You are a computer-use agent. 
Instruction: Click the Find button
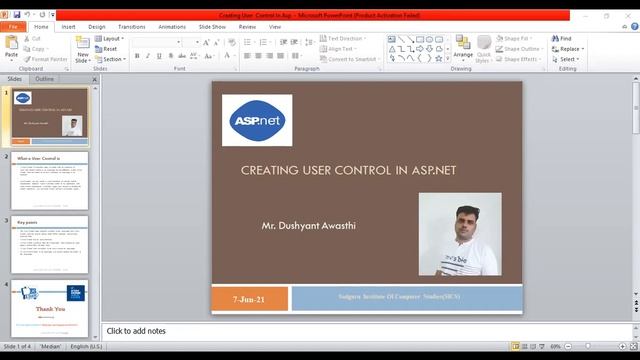(562, 38)
